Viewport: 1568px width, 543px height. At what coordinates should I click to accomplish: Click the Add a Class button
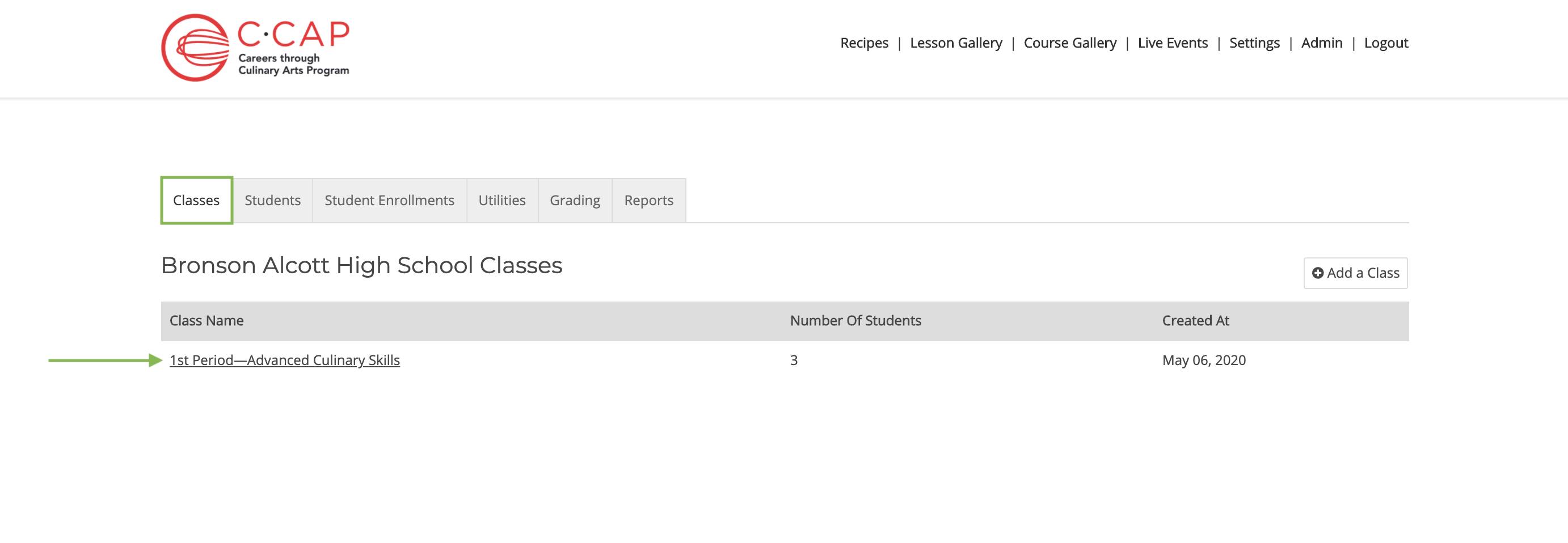pyautogui.click(x=1356, y=273)
